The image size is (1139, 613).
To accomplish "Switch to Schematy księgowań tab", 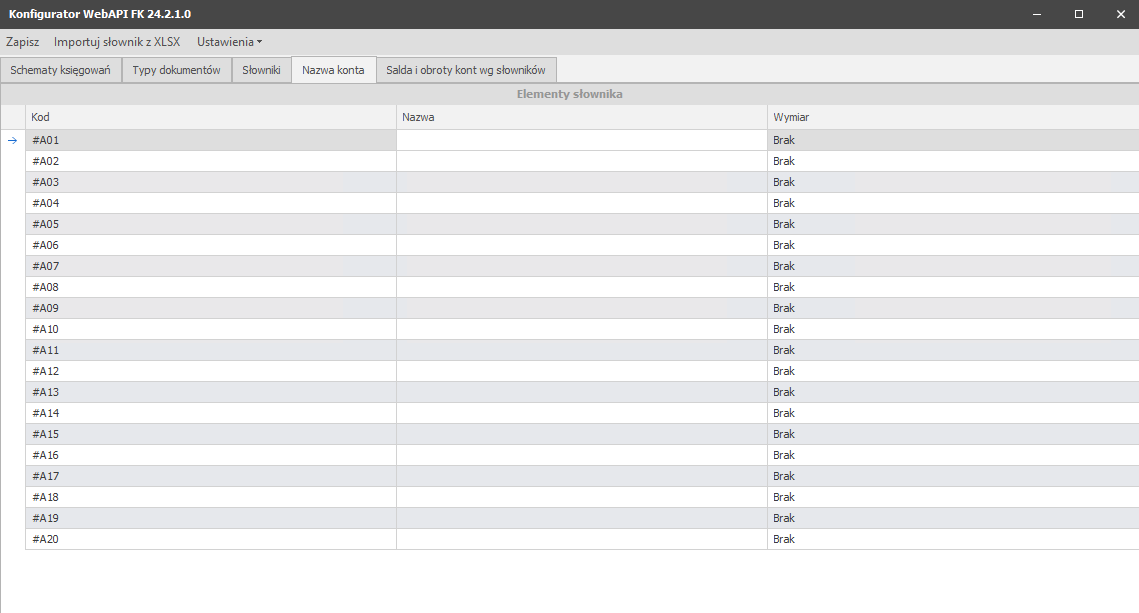I will pos(60,70).
